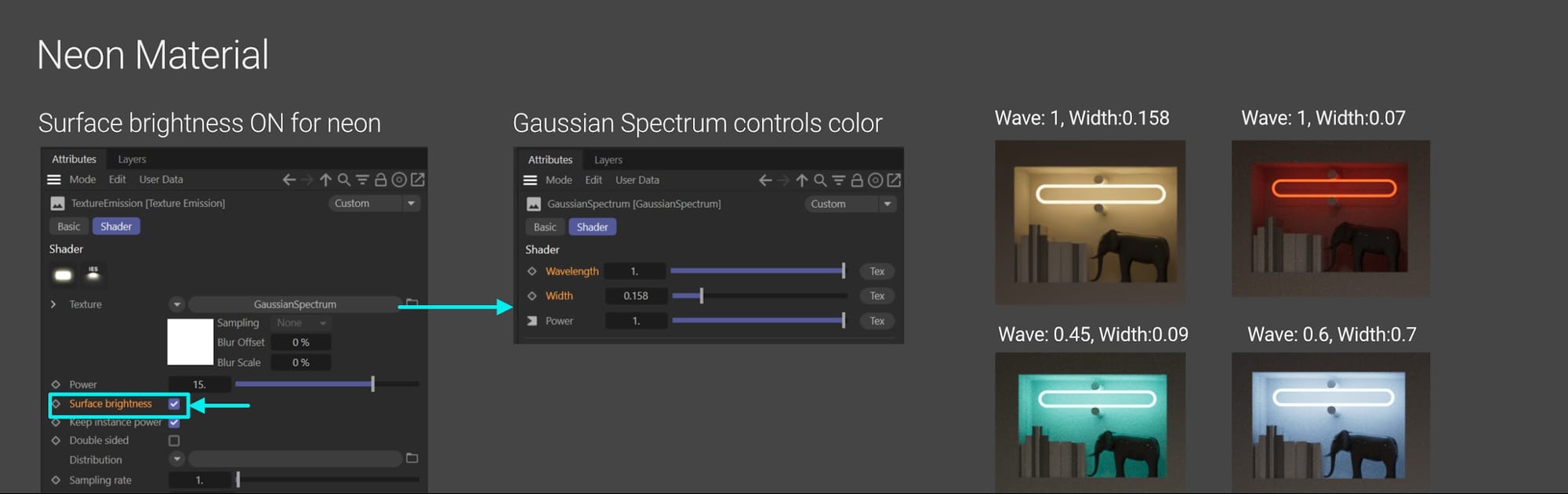Select Attributes tab in TextureEmission panel
The width and height of the screenshot is (1568, 494).
pos(74,159)
